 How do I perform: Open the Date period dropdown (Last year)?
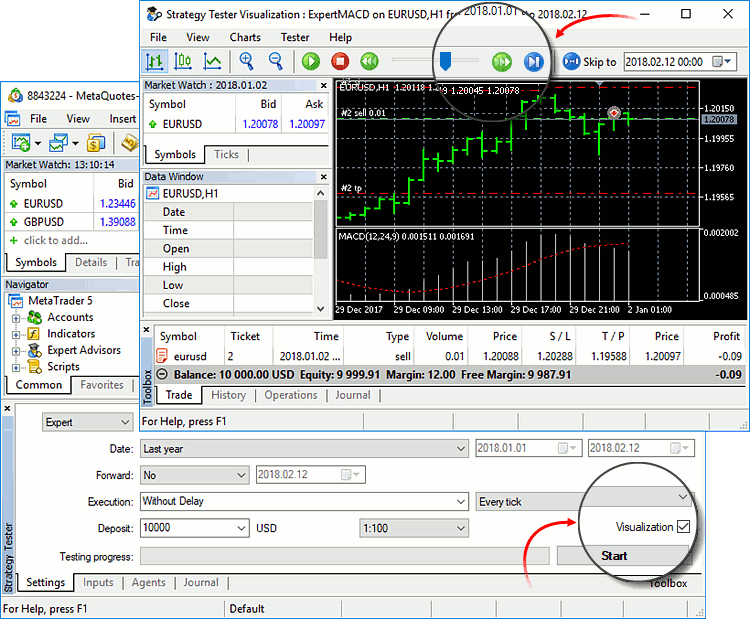304,449
